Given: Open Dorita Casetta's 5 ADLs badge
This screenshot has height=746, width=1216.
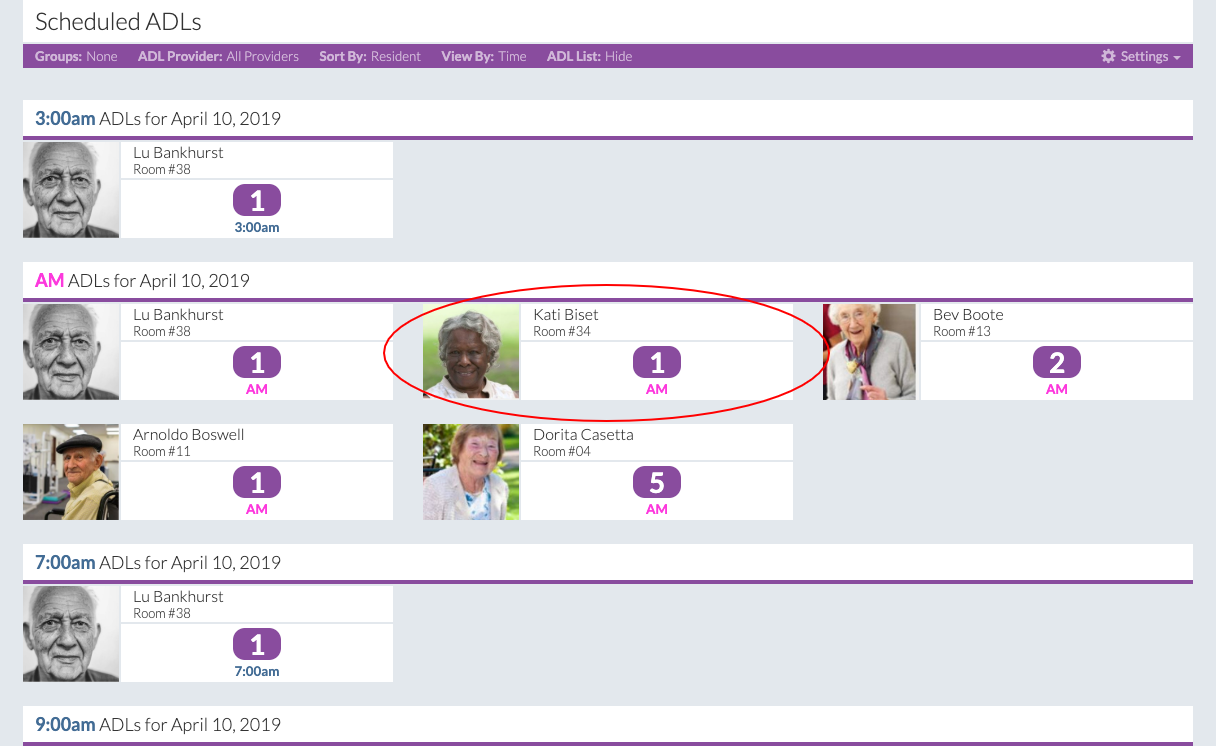Looking at the screenshot, I should click(657, 483).
